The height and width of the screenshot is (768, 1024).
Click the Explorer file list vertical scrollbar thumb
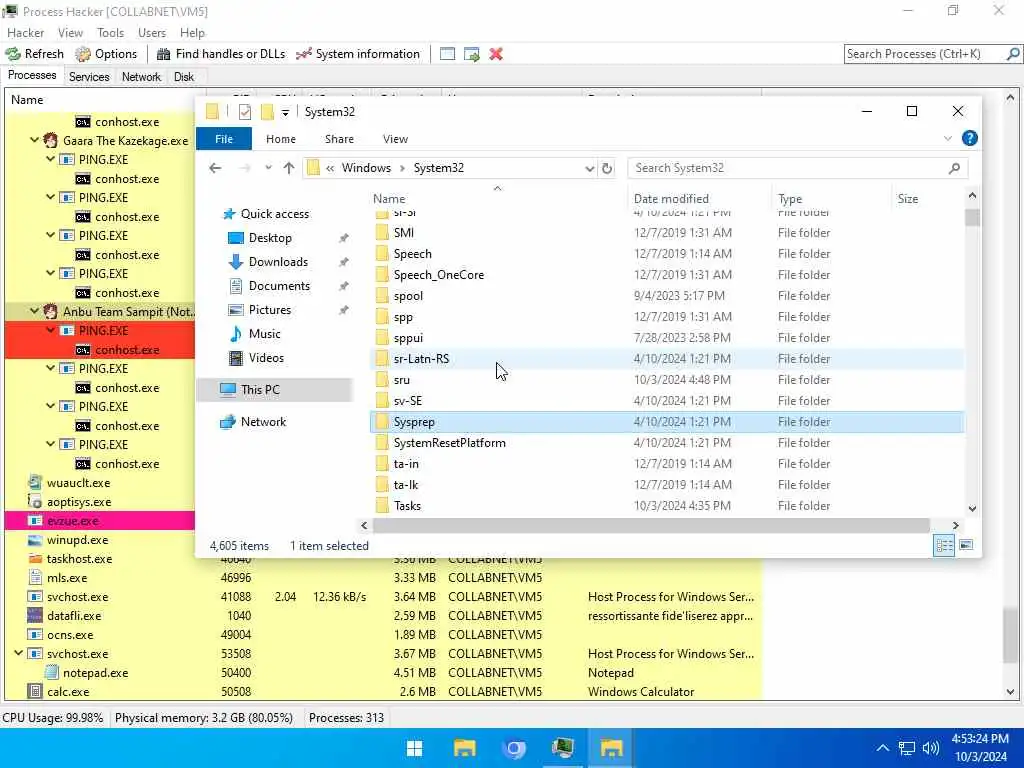point(972,217)
